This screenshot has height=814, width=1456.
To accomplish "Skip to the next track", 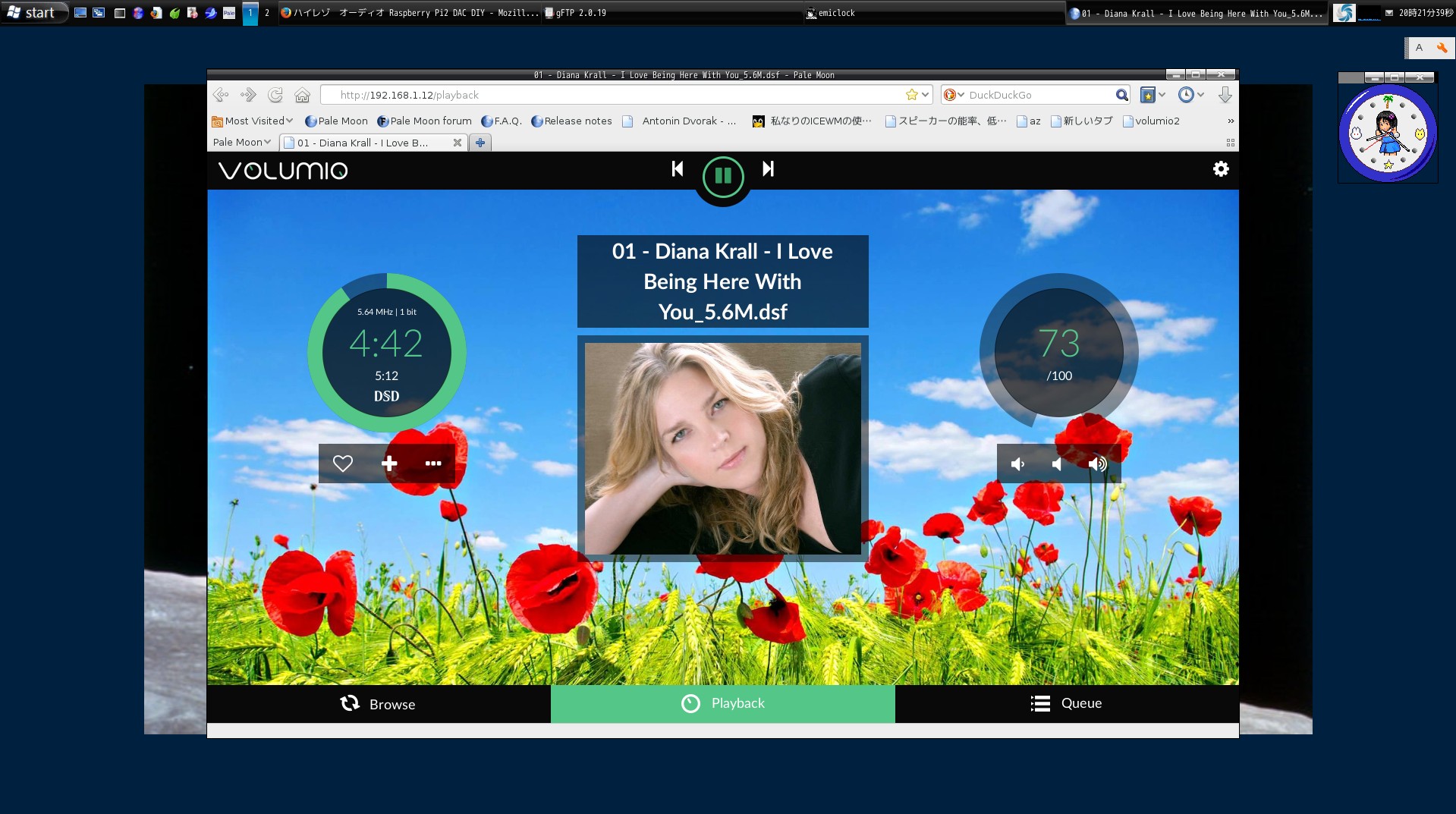I will pos(768,169).
